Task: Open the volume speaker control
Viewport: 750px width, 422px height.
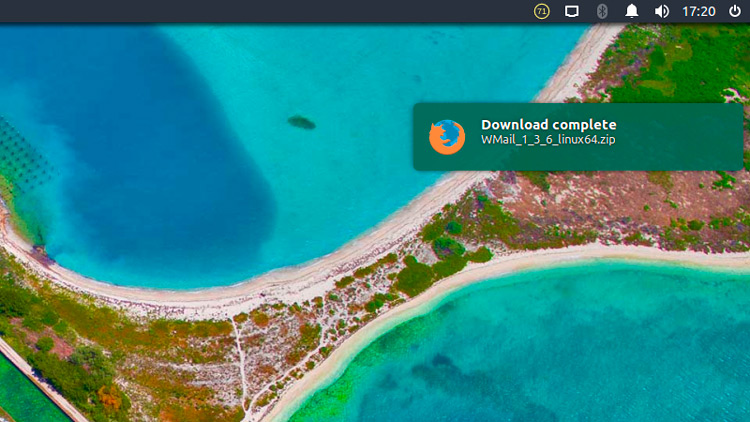Action: pyautogui.click(x=661, y=11)
